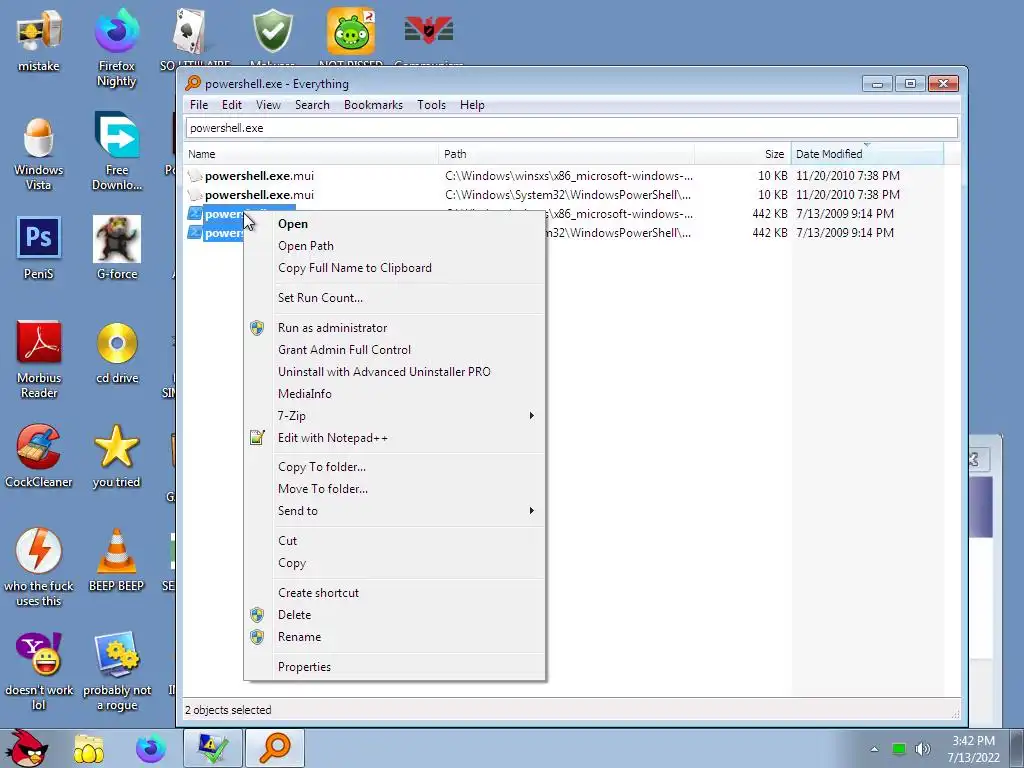Image resolution: width=1024 pixels, height=768 pixels.
Task: Open 'probably not a rogue' icon
Action: [x=117, y=671]
